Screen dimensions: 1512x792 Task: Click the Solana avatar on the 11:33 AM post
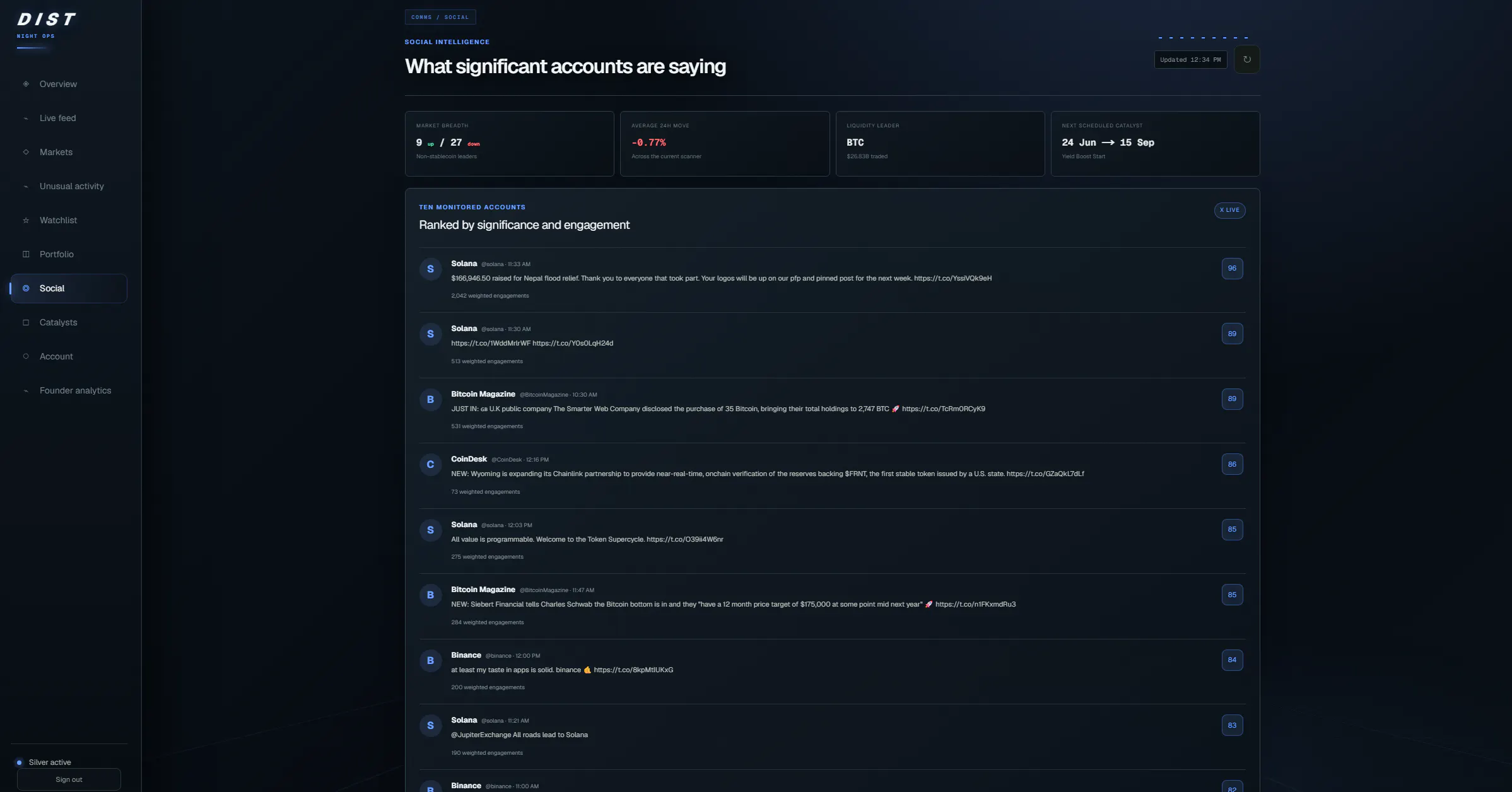click(430, 269)
